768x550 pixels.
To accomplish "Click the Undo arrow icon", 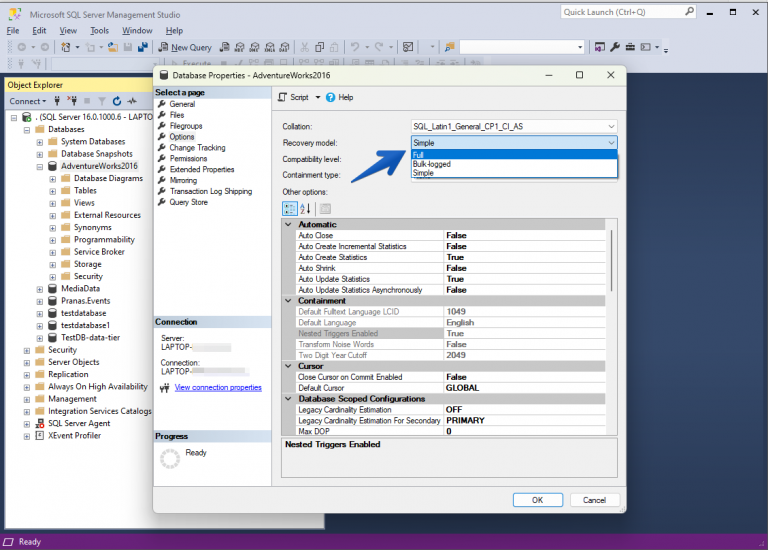I will 355,47.
